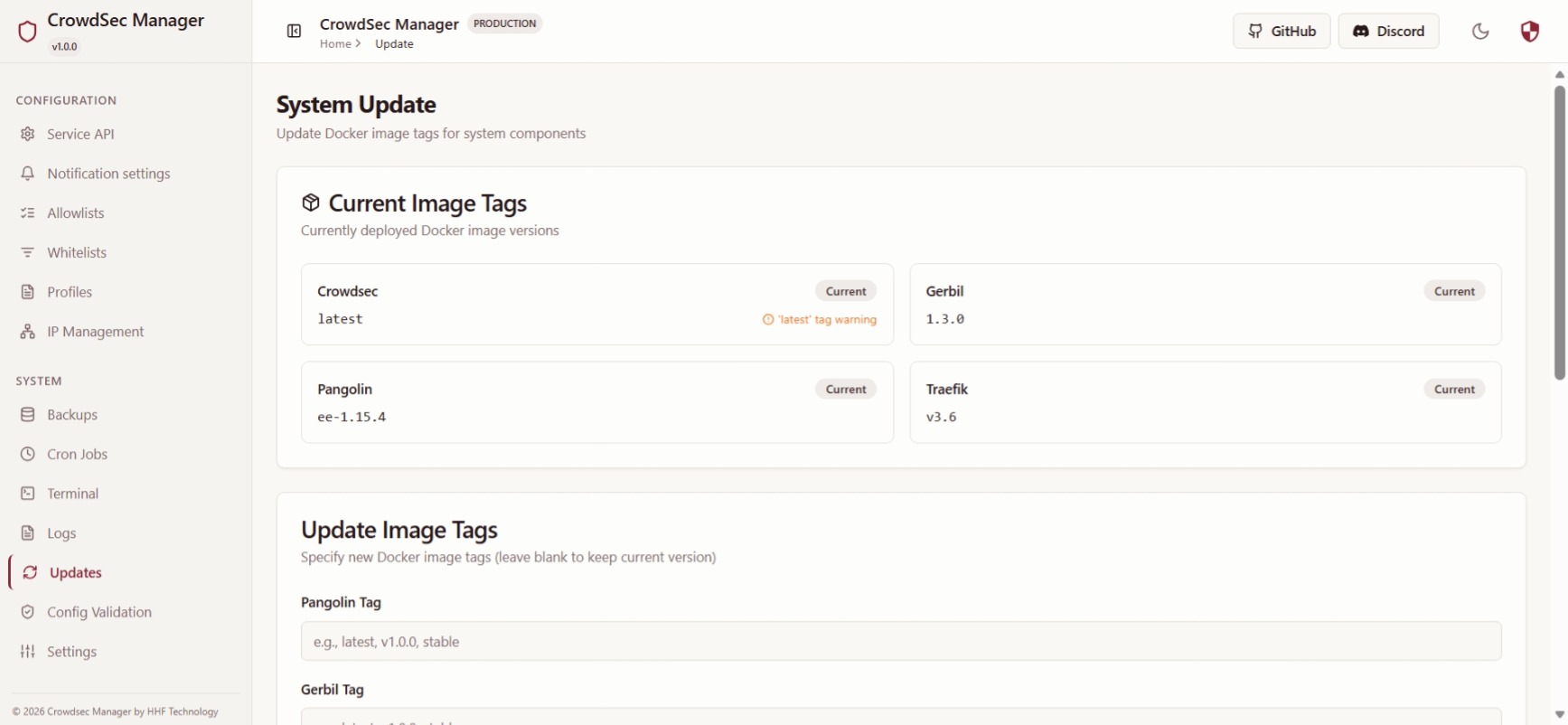Image resolution: width=1568 pixels, height=725 pixels.
Task: Click the Terminal prompt icon
Action: (x=28, y=494)
